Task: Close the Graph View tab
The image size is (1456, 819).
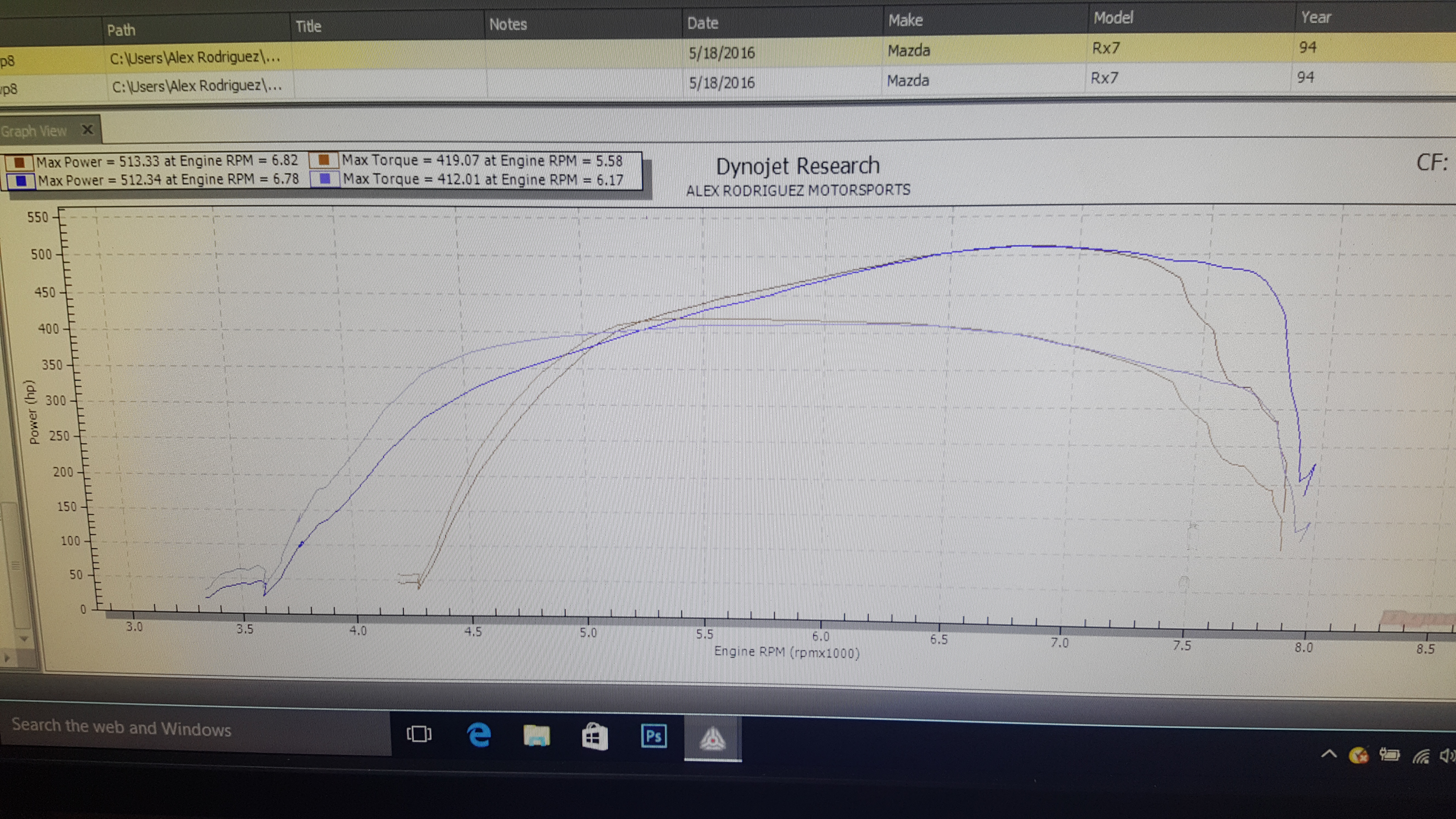Action: [88, 130]
